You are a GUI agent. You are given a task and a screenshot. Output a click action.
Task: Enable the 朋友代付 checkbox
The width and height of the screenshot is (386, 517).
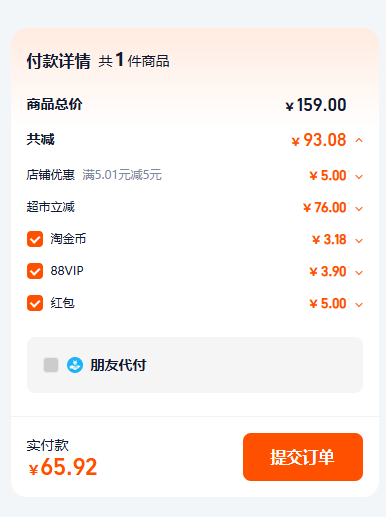tap(51, 365)
